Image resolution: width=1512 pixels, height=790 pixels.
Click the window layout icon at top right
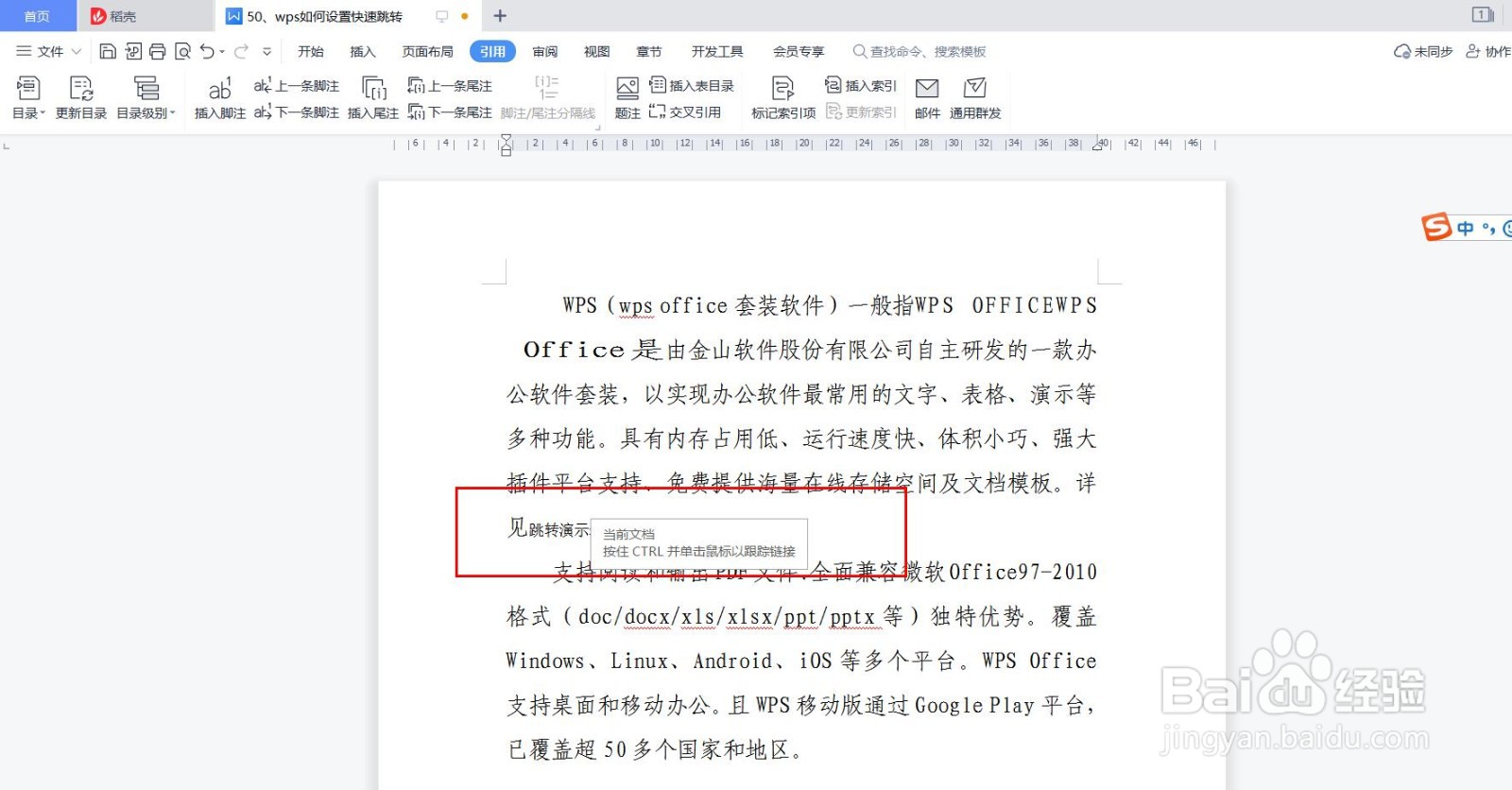(1482, 14)
